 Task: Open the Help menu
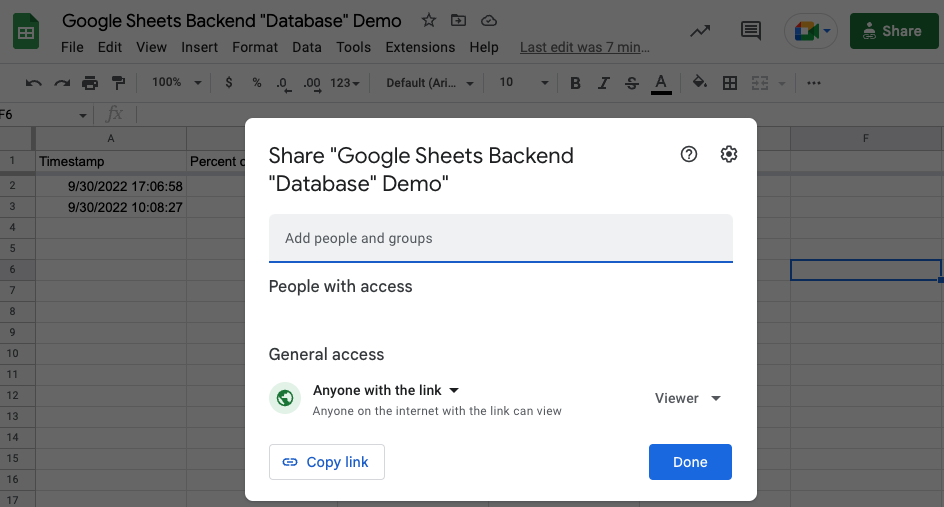[484, 47]
